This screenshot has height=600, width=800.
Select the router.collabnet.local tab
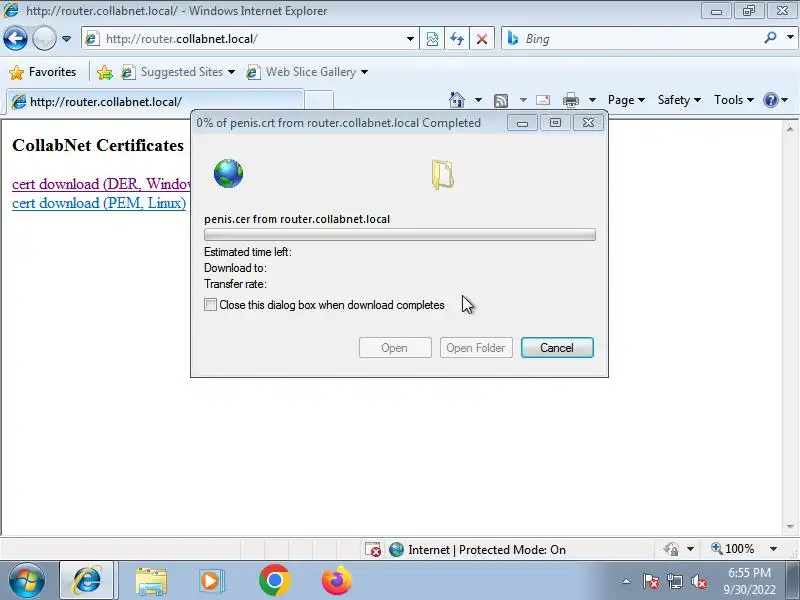point(155,101)
